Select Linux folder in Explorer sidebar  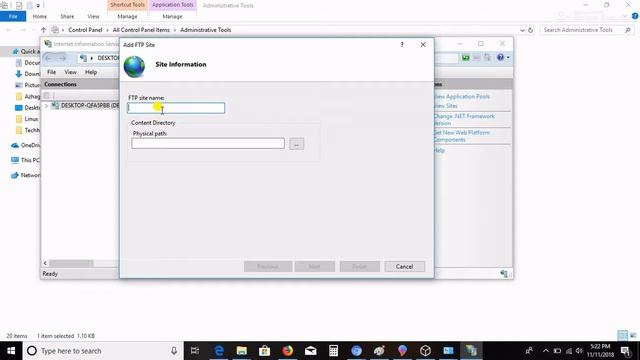coord(27,119)
